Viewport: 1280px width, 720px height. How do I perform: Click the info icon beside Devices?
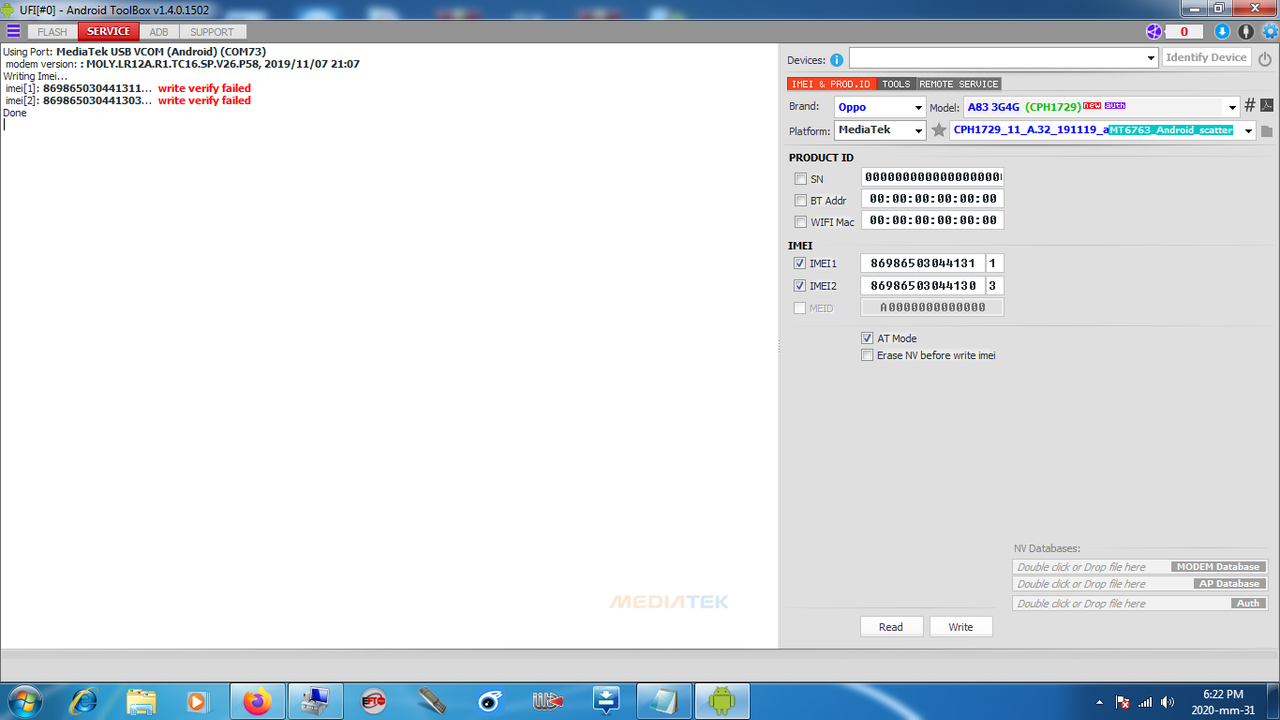(837, 60)
